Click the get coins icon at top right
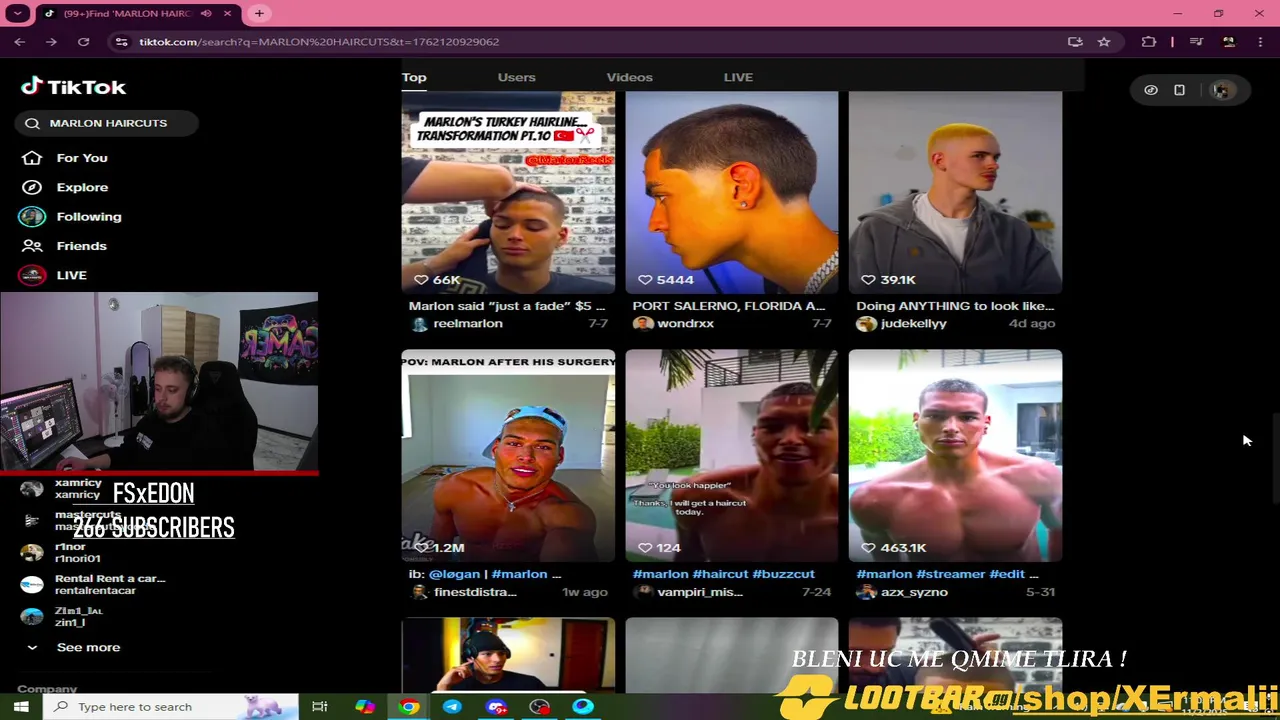This screenshot has width=1280, height=720. coord(1151,90)
